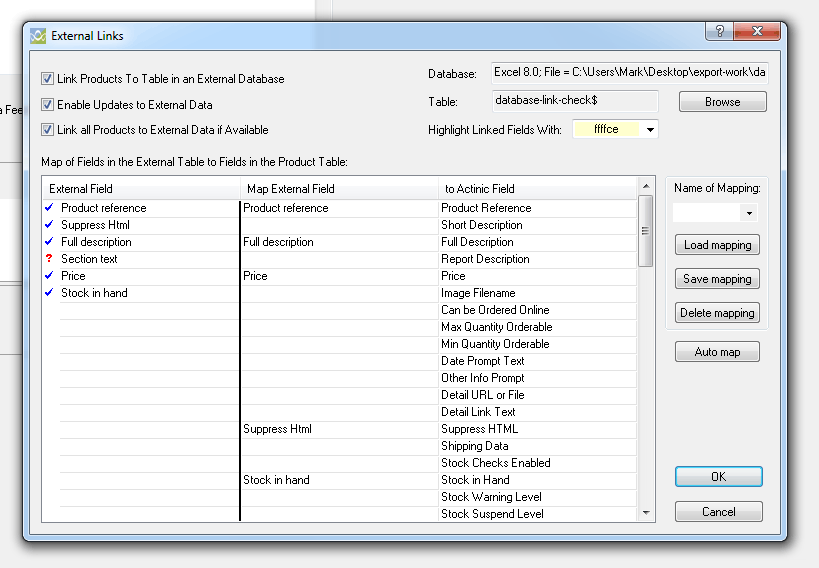Uncheck Link all Products to External Data

coord(48,130)
